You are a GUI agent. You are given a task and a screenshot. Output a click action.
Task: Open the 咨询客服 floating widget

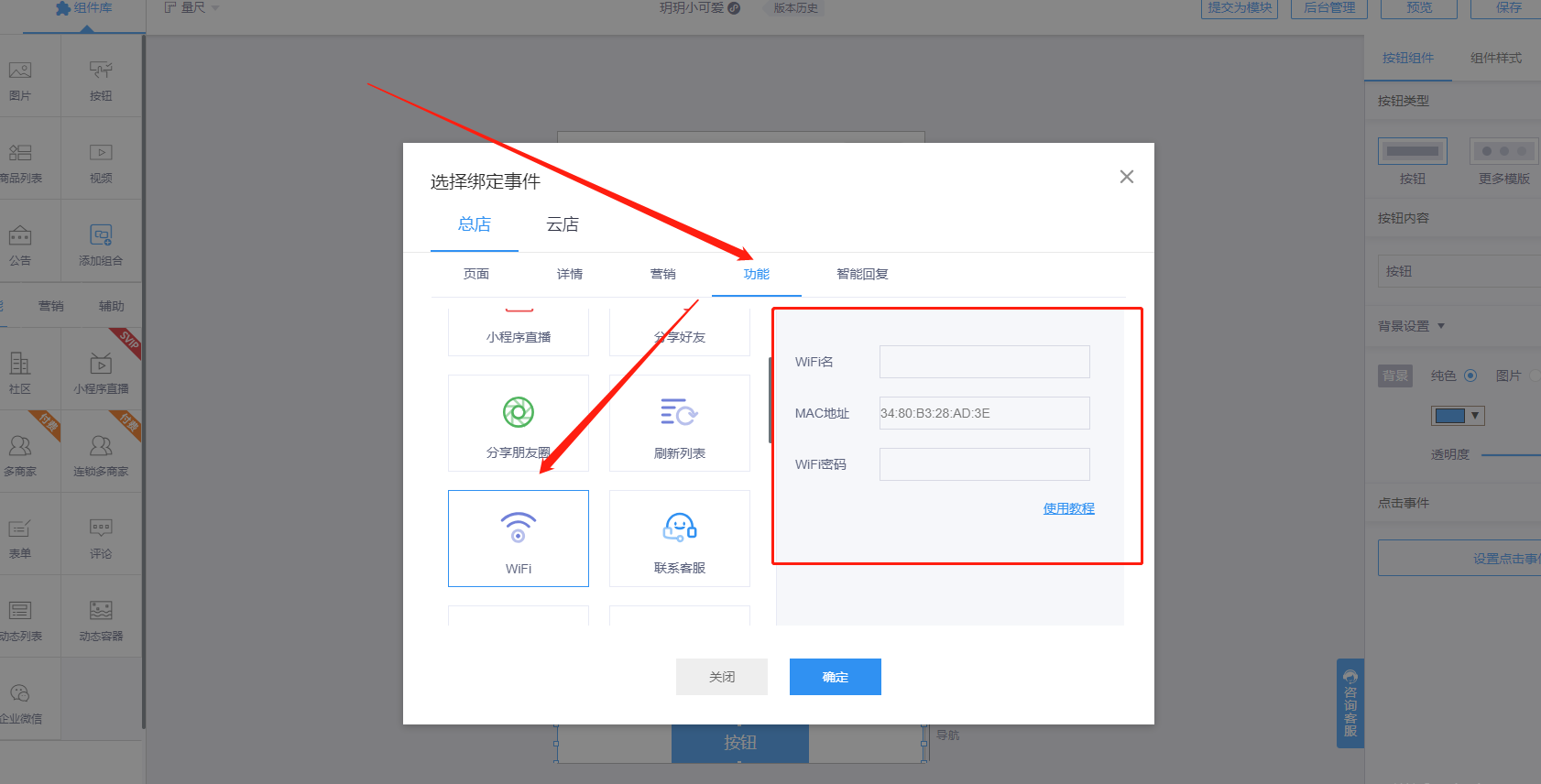tap(1350, 703)
